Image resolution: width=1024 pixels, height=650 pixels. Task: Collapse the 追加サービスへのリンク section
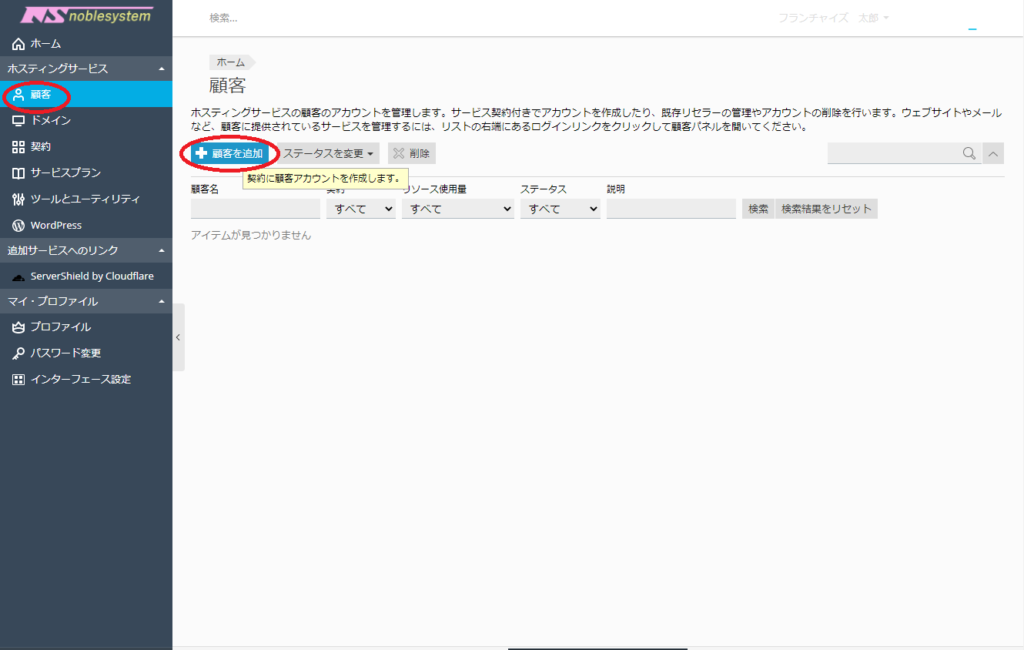click(x=162, y=250)
